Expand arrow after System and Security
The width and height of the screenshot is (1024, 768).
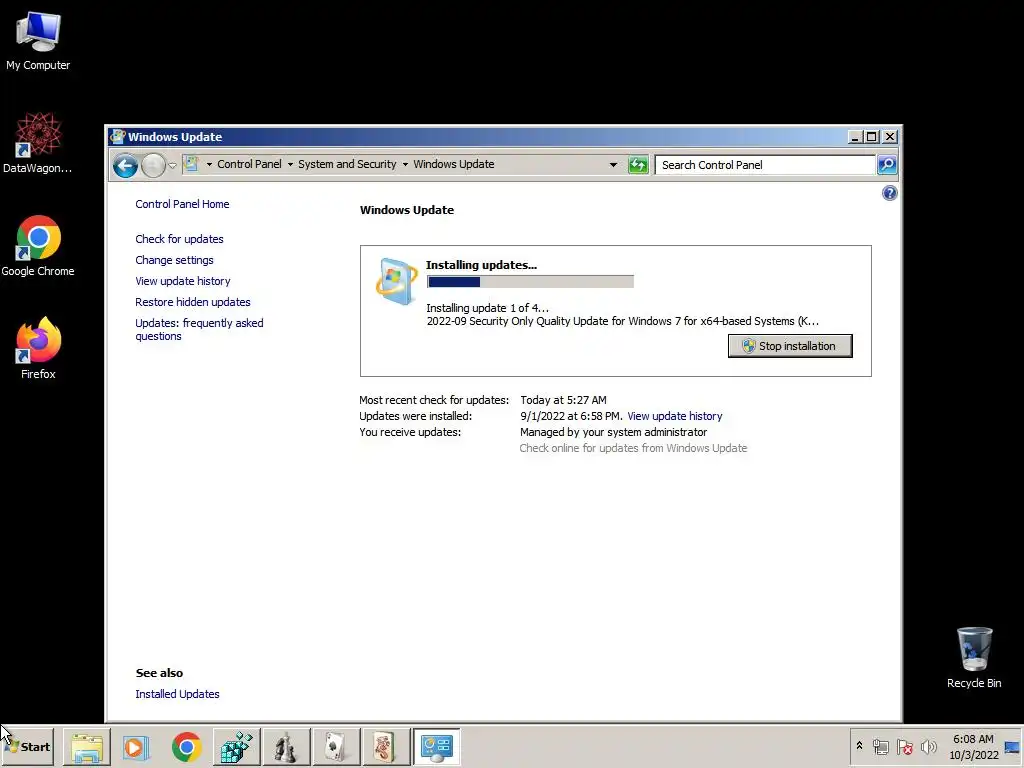(405, 165)
